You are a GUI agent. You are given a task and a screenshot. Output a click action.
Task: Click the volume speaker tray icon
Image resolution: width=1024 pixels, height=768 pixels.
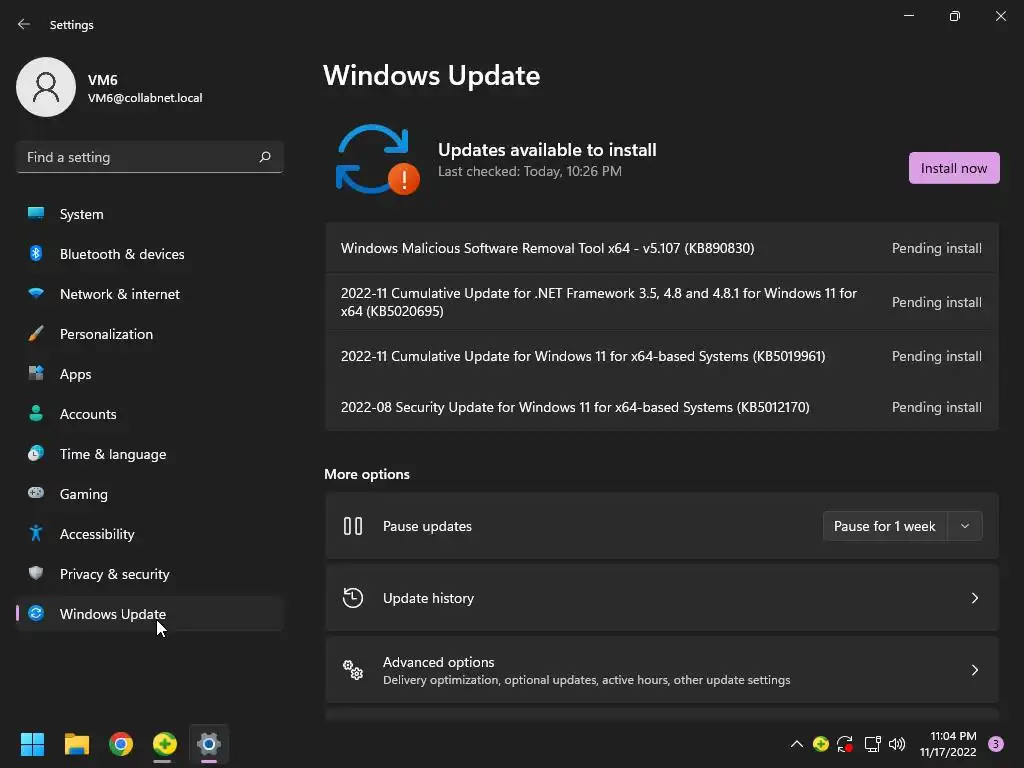tap(897, 744)
